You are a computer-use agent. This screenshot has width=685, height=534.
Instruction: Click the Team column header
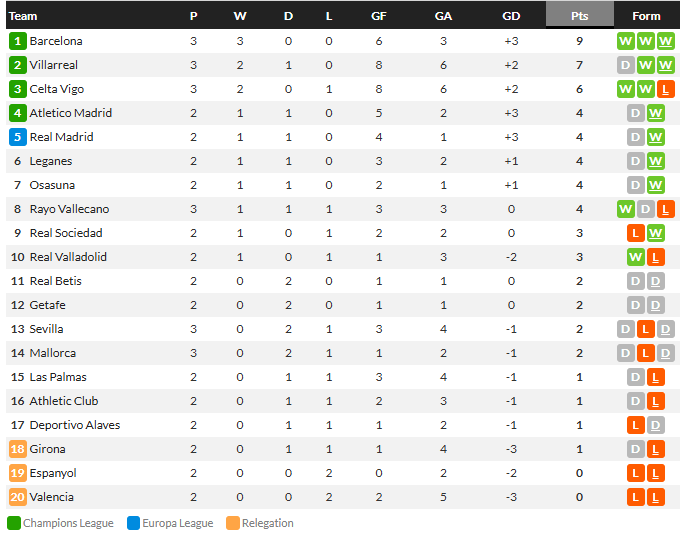tap(23, 16)
